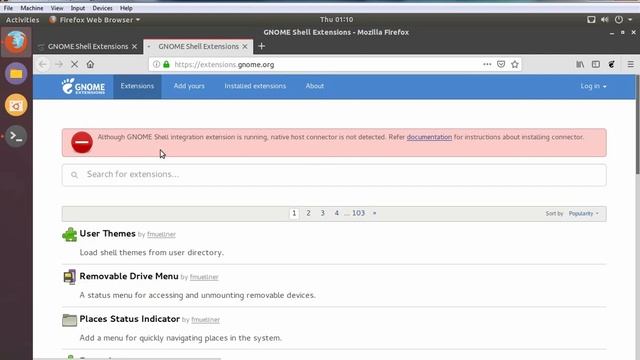Image resolution: width=640 pixels, height=360 pixels.
Task: Expand the system menu arrow
Action: [x=630, y=20]
